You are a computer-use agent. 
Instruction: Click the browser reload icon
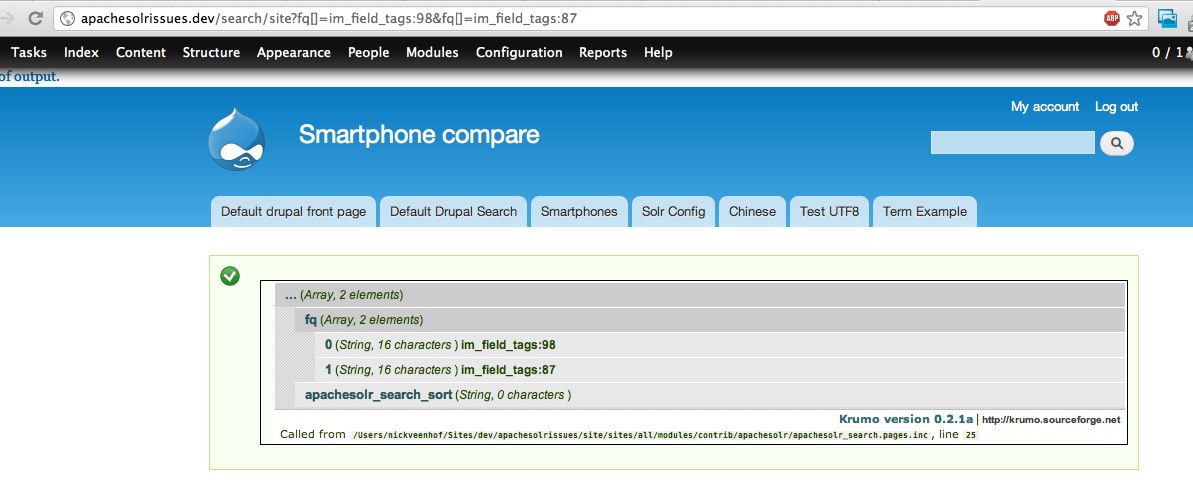pyautogui.click(x=34, y=18)
